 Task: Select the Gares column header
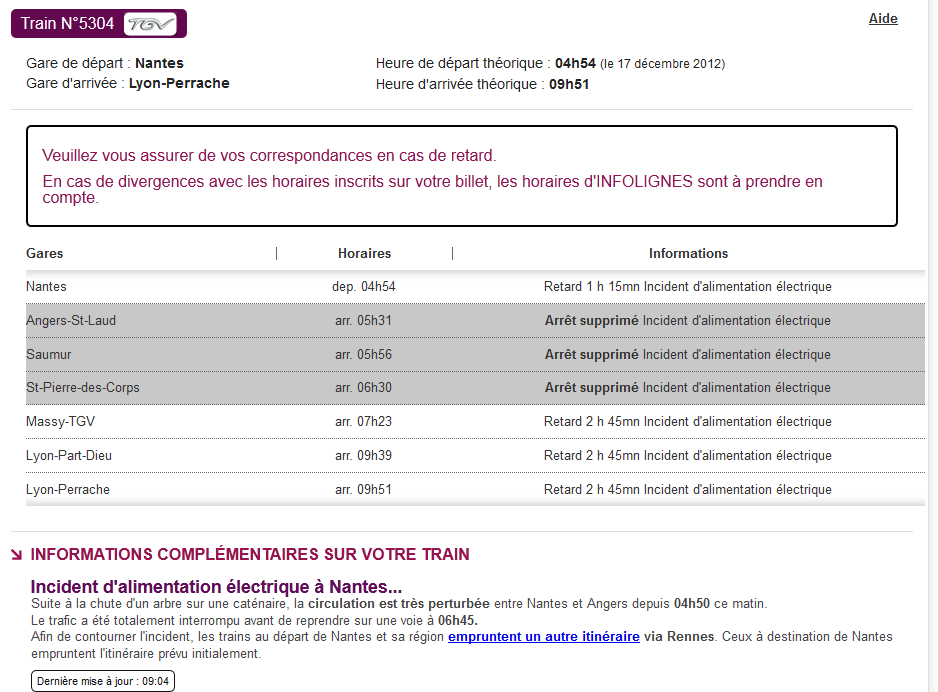(x=45, y=254)
